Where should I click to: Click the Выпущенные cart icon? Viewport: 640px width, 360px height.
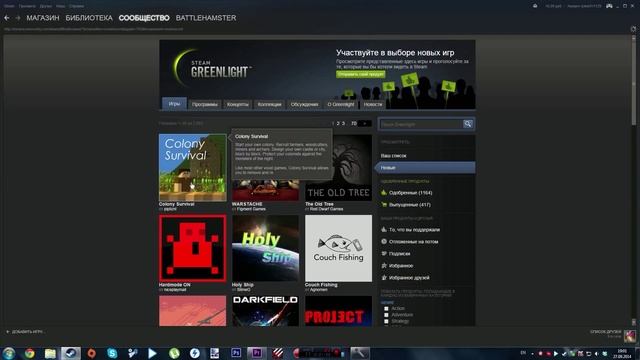384,204
